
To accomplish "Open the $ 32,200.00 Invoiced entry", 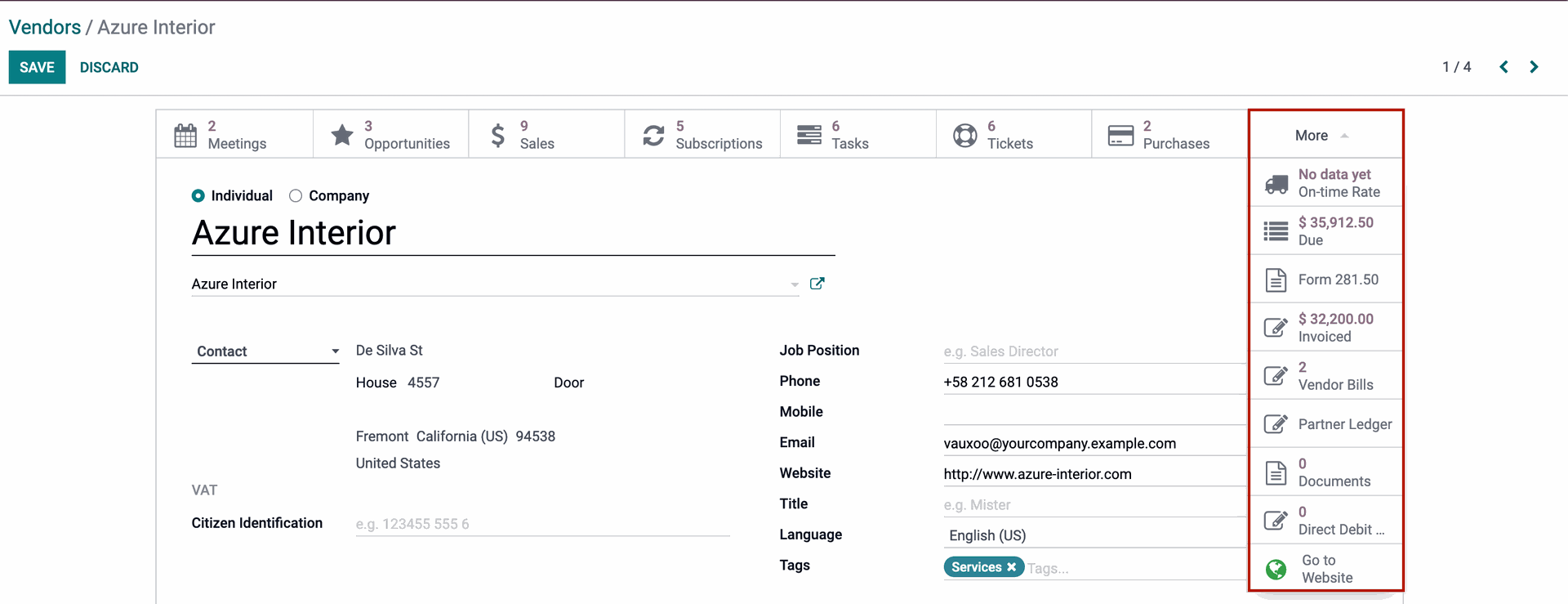I will 1326,328.
